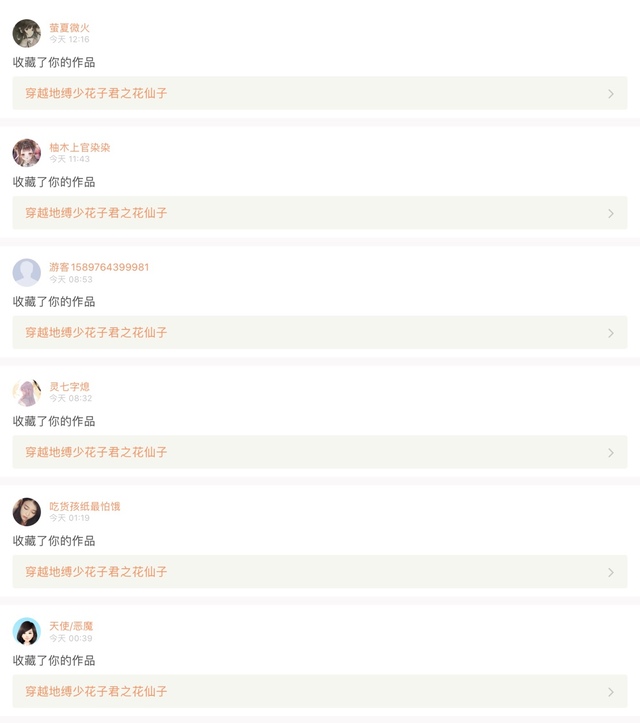
Task: Click the username 柚木上官染染
Action: pos(80,147)
